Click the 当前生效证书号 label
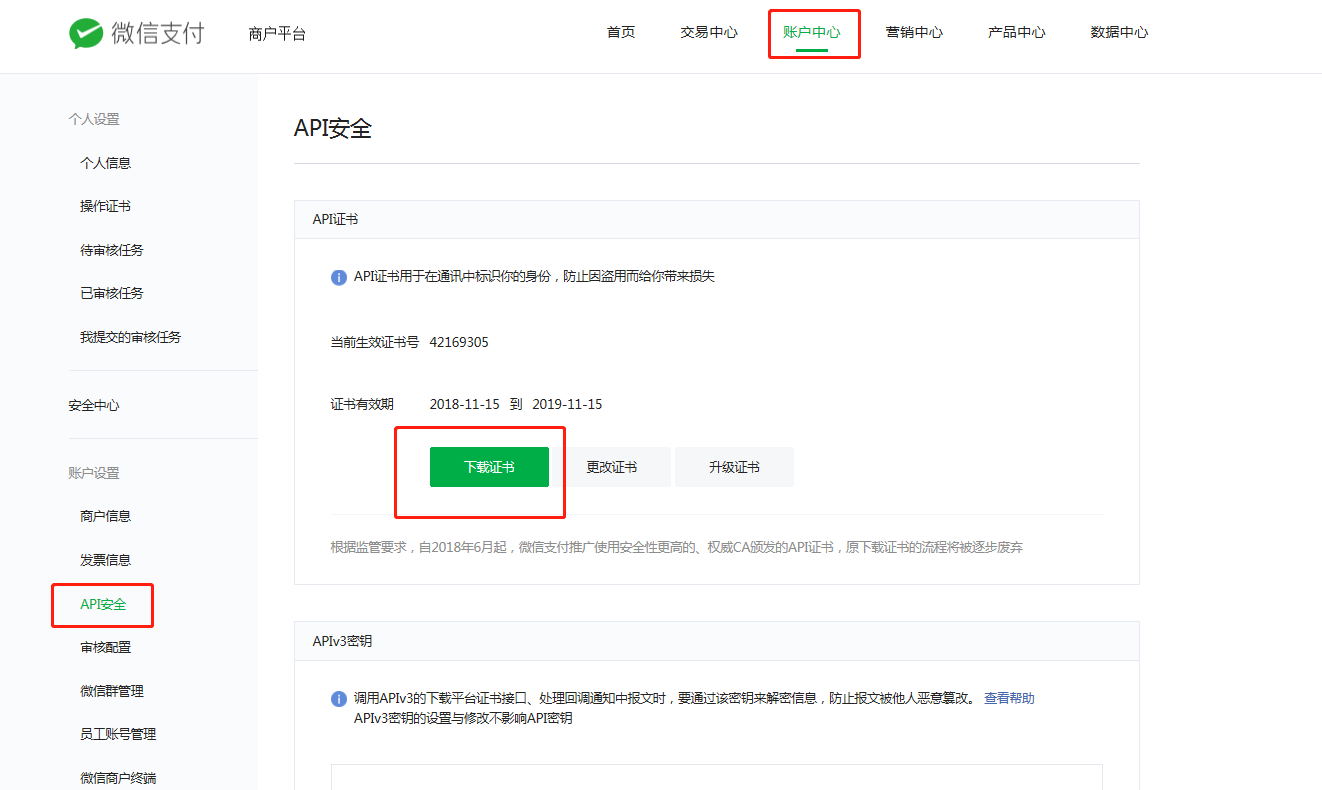This screenshot has height=790, width=1322. coord(375,342)
